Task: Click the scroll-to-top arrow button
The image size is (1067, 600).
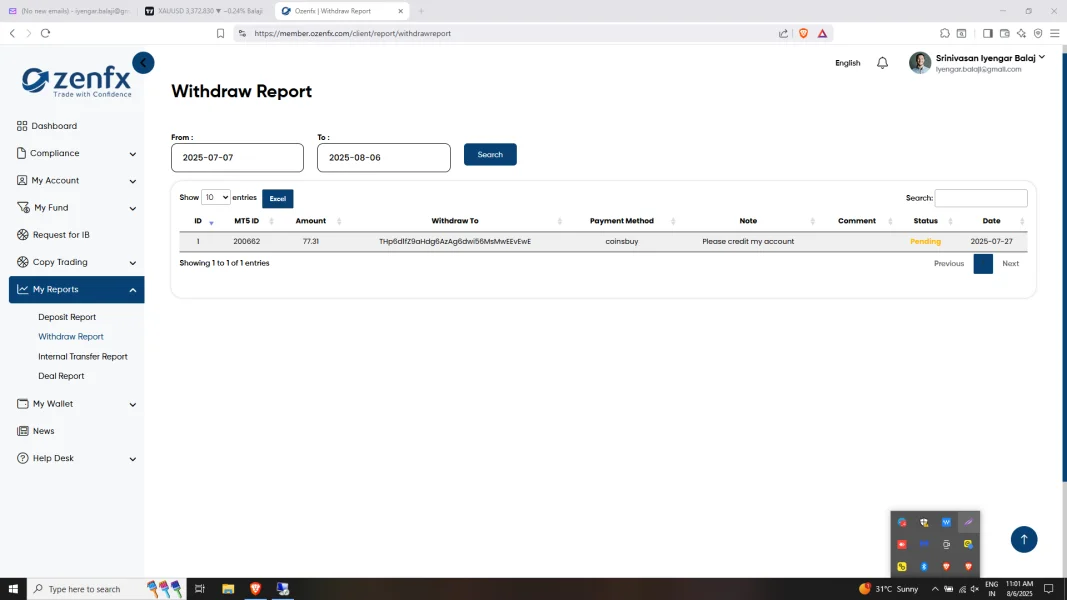Action: 1023,540
